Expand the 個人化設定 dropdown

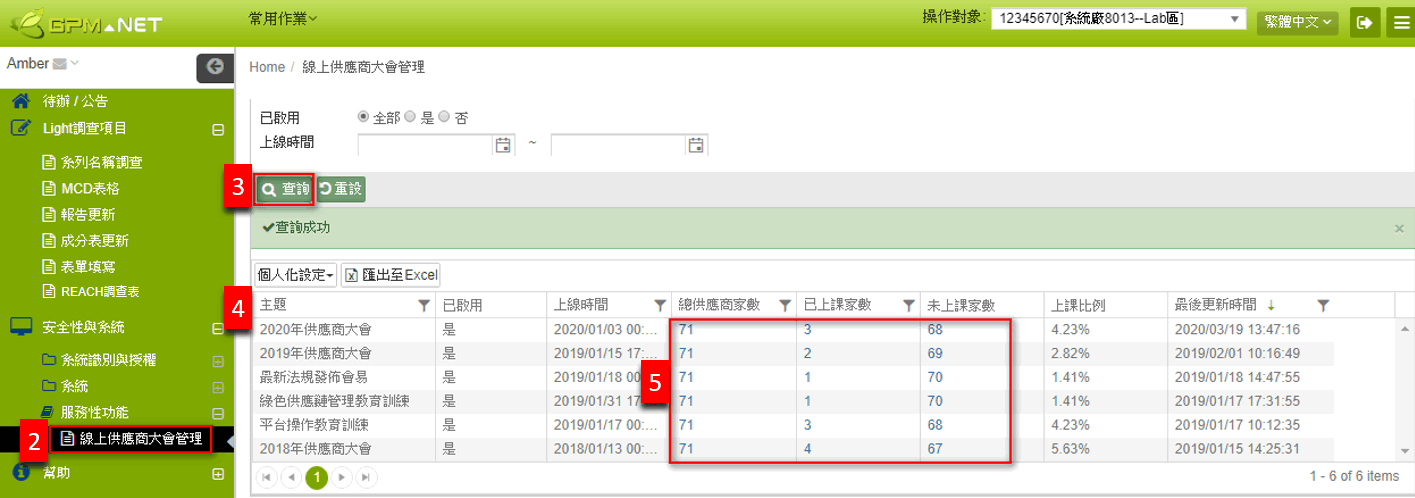(x=295, y=275)
